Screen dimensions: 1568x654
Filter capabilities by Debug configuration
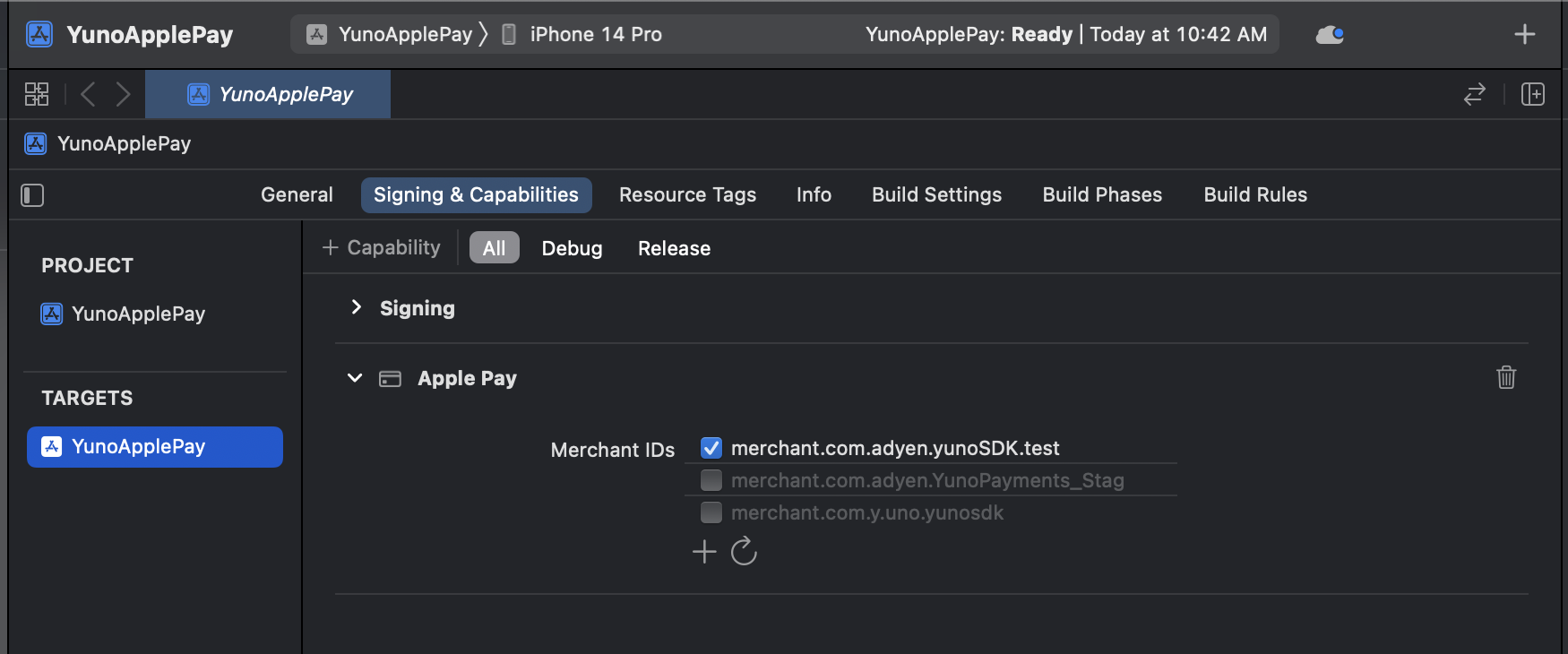(572, 248)
